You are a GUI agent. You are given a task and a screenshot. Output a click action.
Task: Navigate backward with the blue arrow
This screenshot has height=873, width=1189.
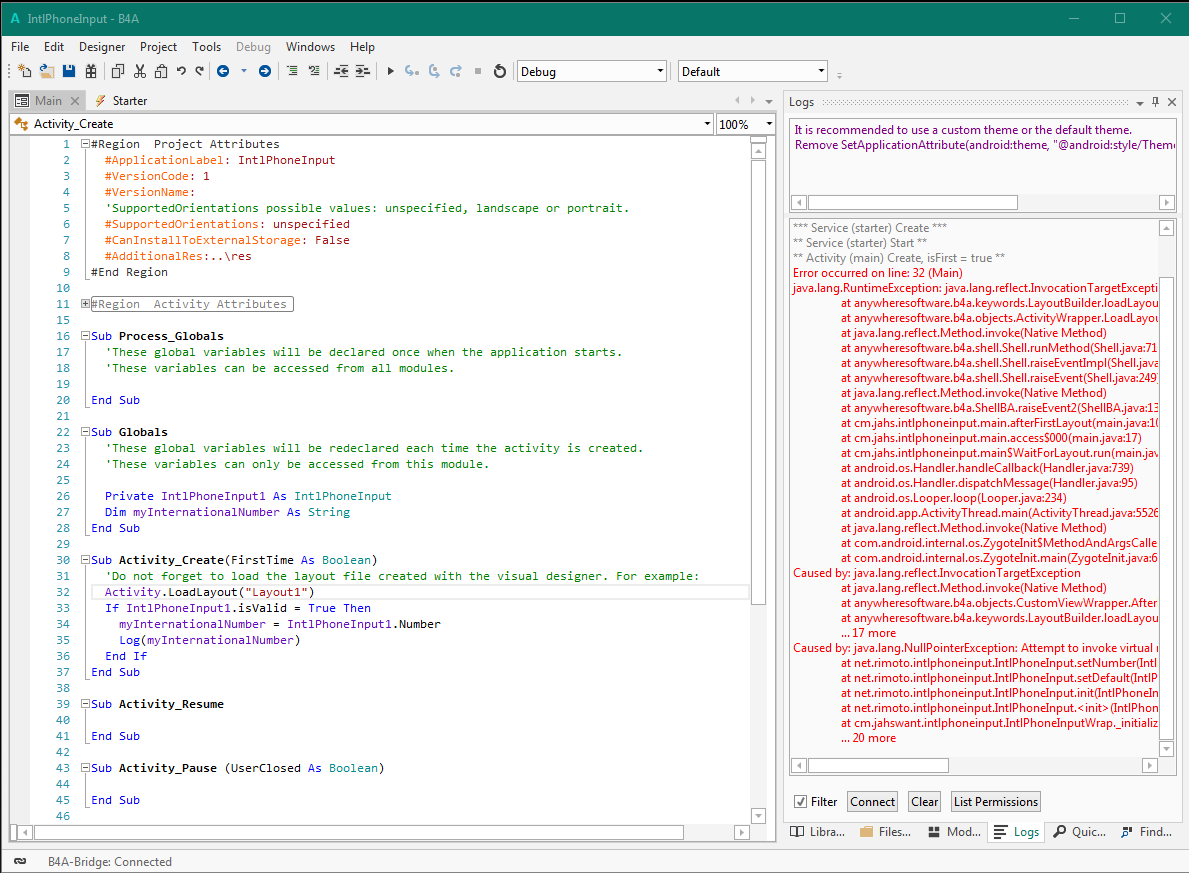tap(223, 71)
